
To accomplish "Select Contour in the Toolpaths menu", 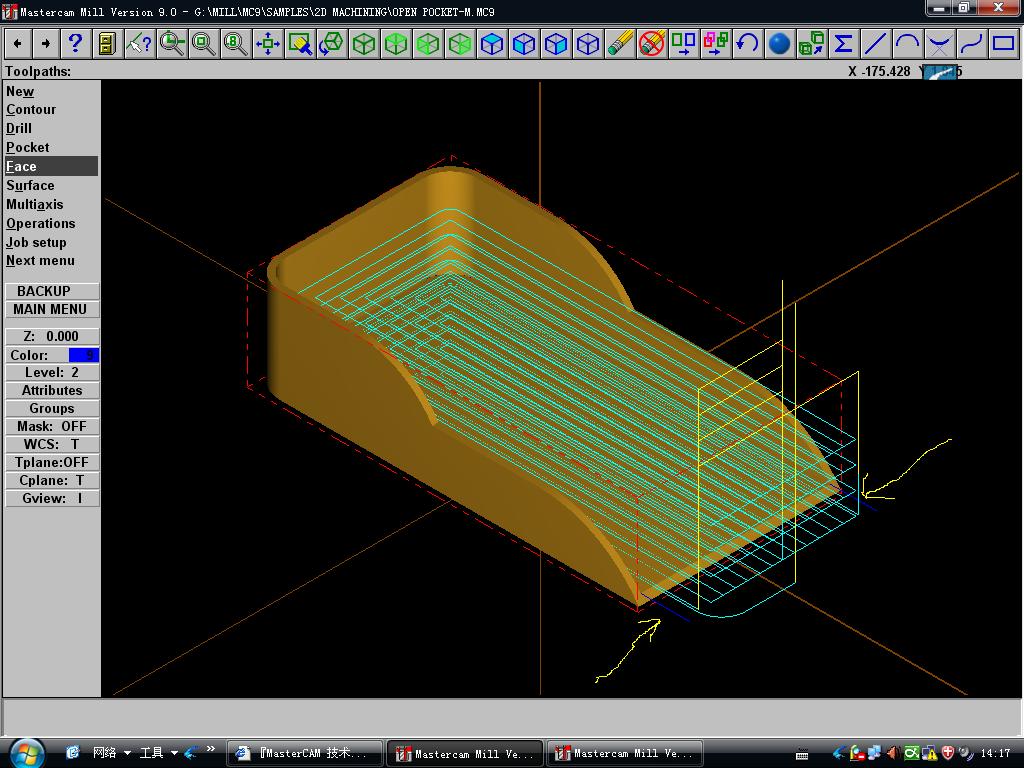I will 31,110.
